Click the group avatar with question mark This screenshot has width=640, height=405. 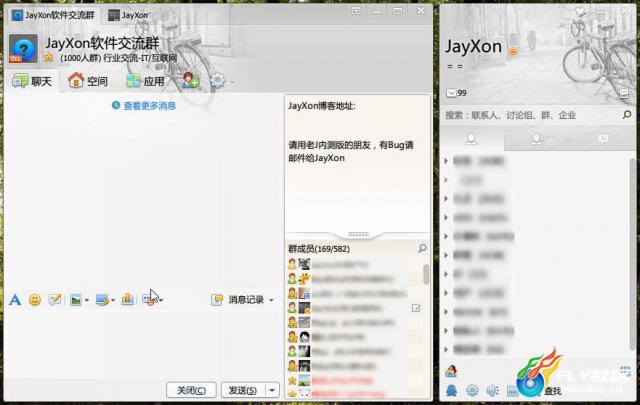(x=23, y=49)
